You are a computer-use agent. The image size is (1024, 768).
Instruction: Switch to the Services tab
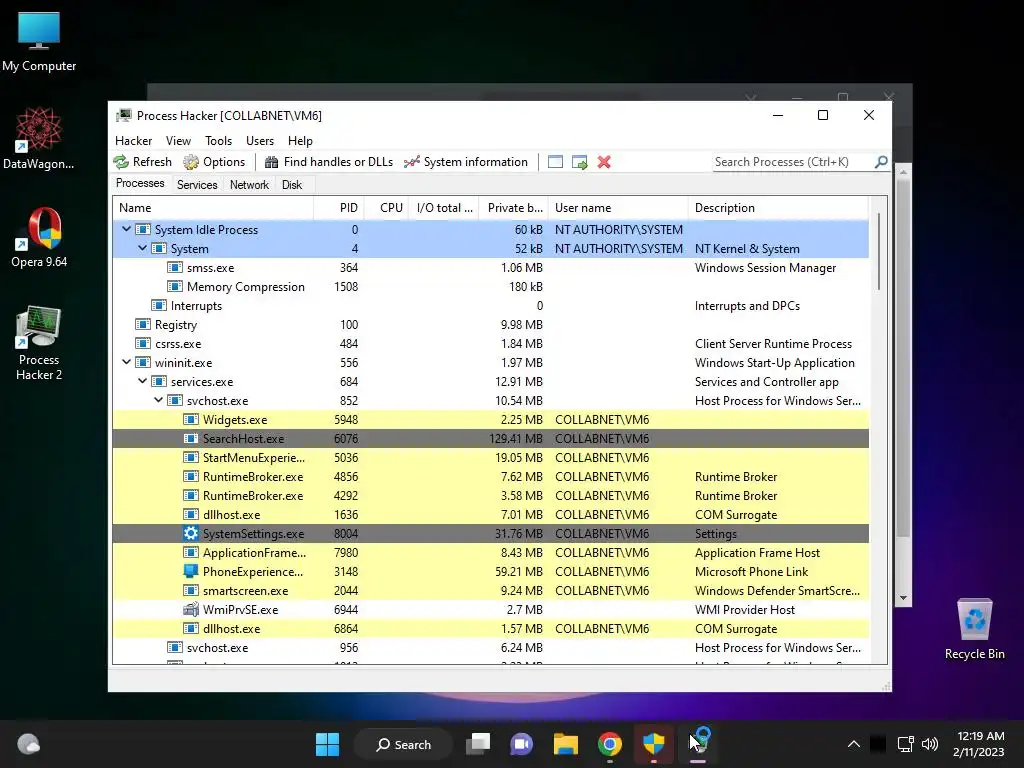click(197, 185)
